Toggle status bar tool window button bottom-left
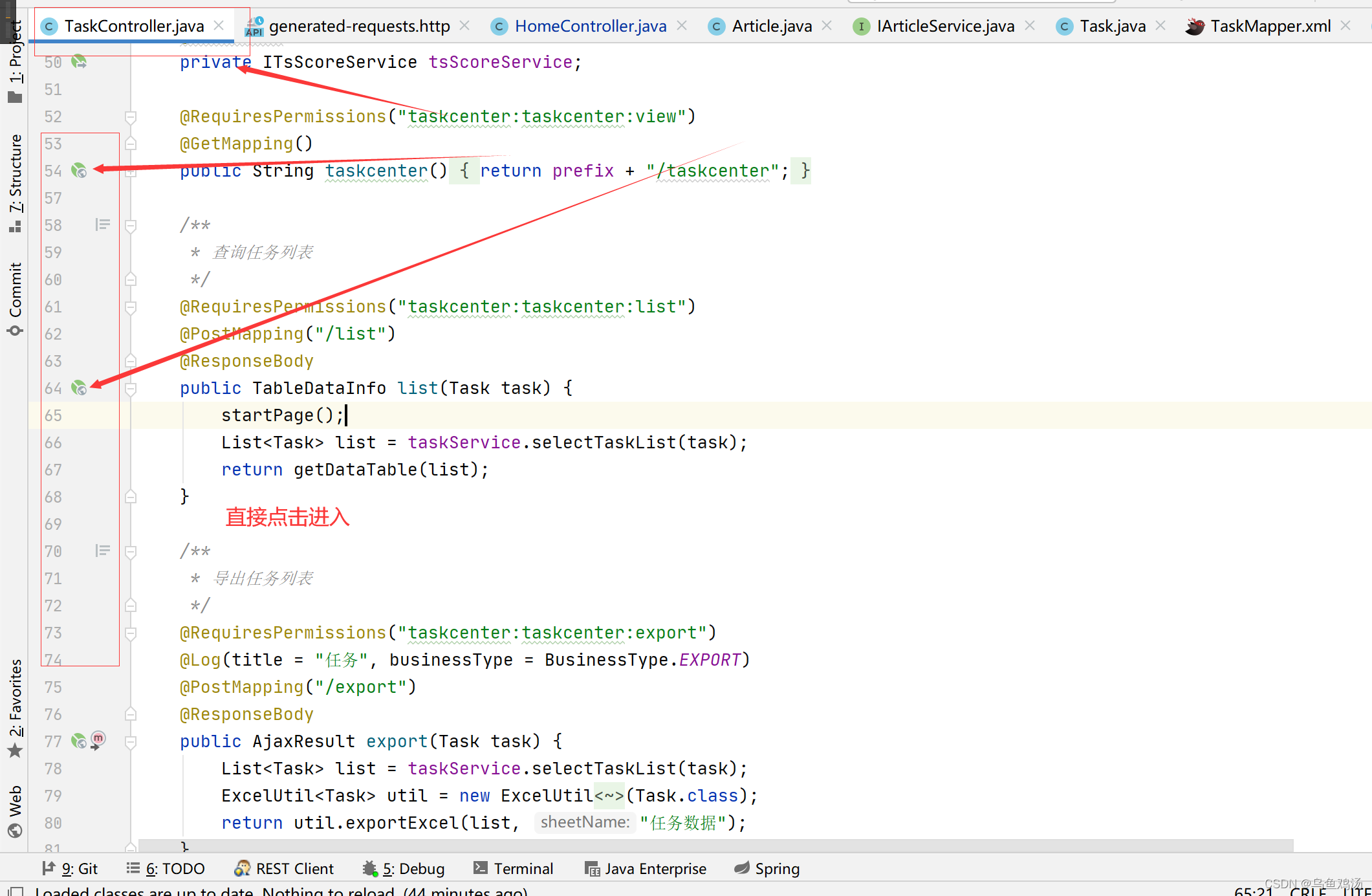The height and width of the screenshot is (896, 1372). pyautogui.click(x=16, y=891)
